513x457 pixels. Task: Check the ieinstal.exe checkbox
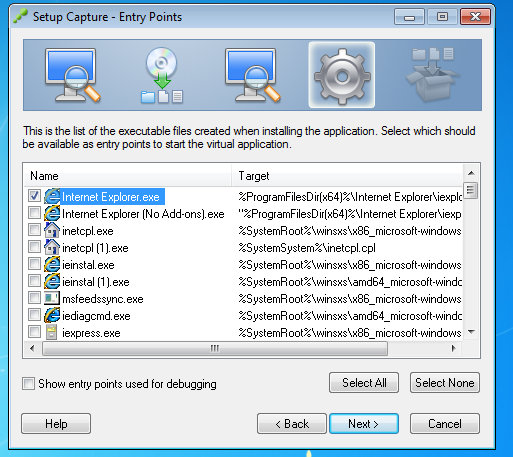(x=34, y=264)
